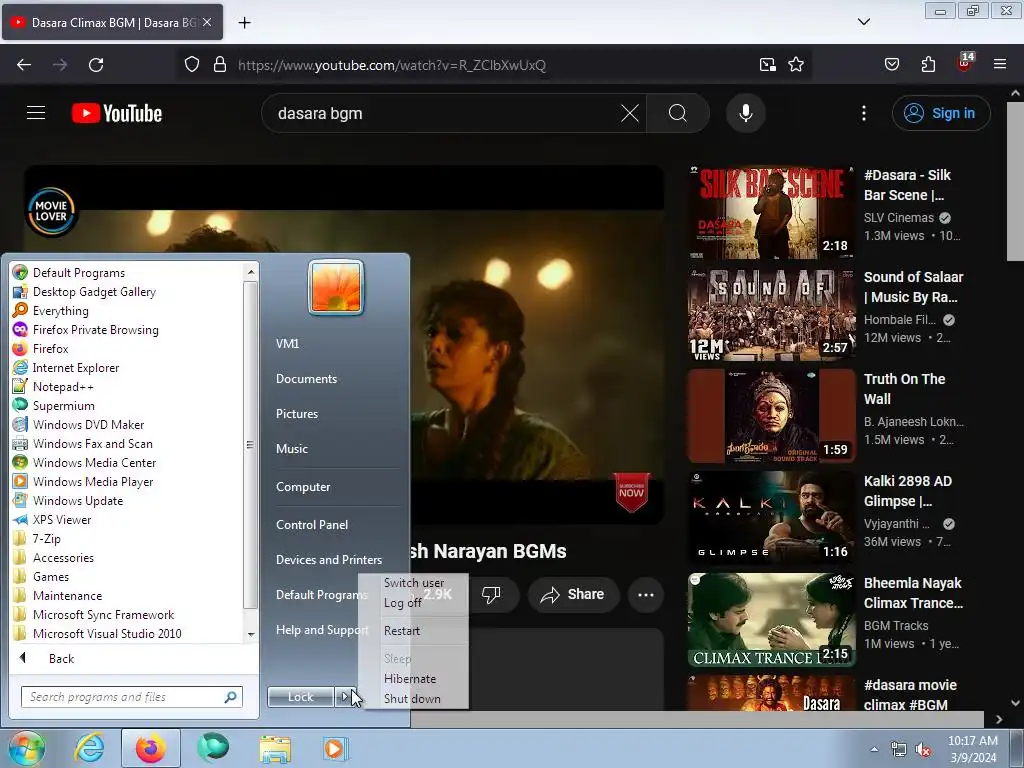Click the muted volume tray icon
Viewport: 1024px width, 768px height.
[x=923, y=750]
